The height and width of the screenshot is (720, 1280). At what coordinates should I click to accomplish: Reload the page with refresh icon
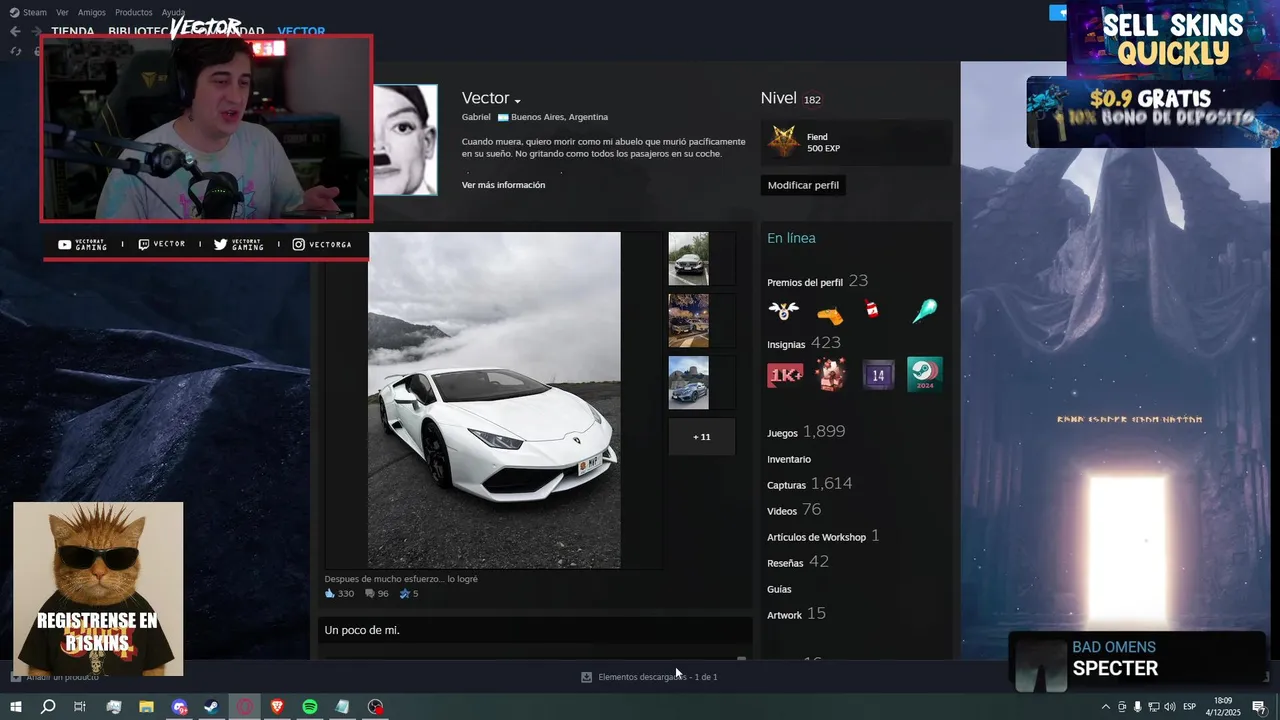(14, 51)
